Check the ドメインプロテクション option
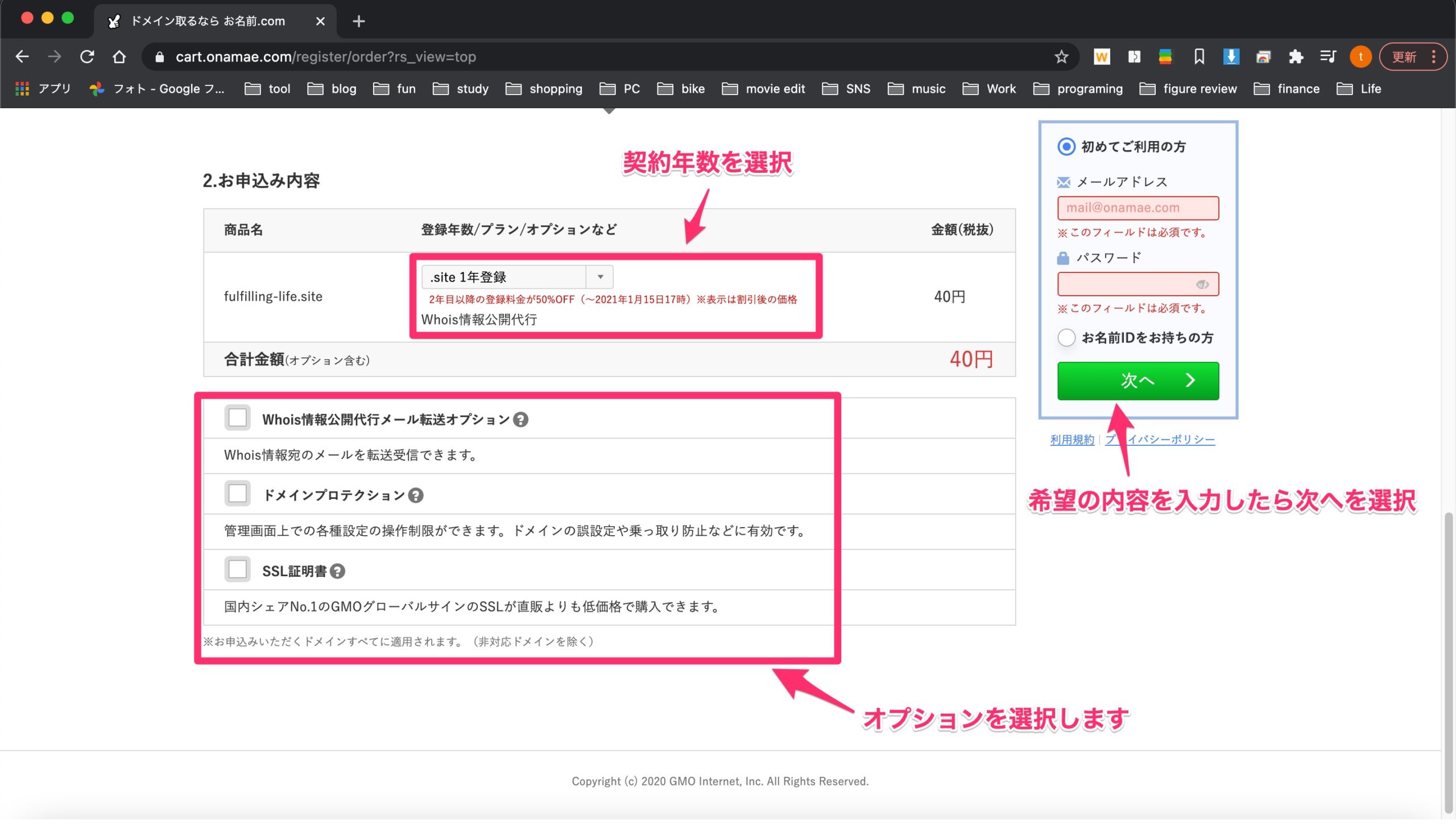1456x840 pixels. 237,494
